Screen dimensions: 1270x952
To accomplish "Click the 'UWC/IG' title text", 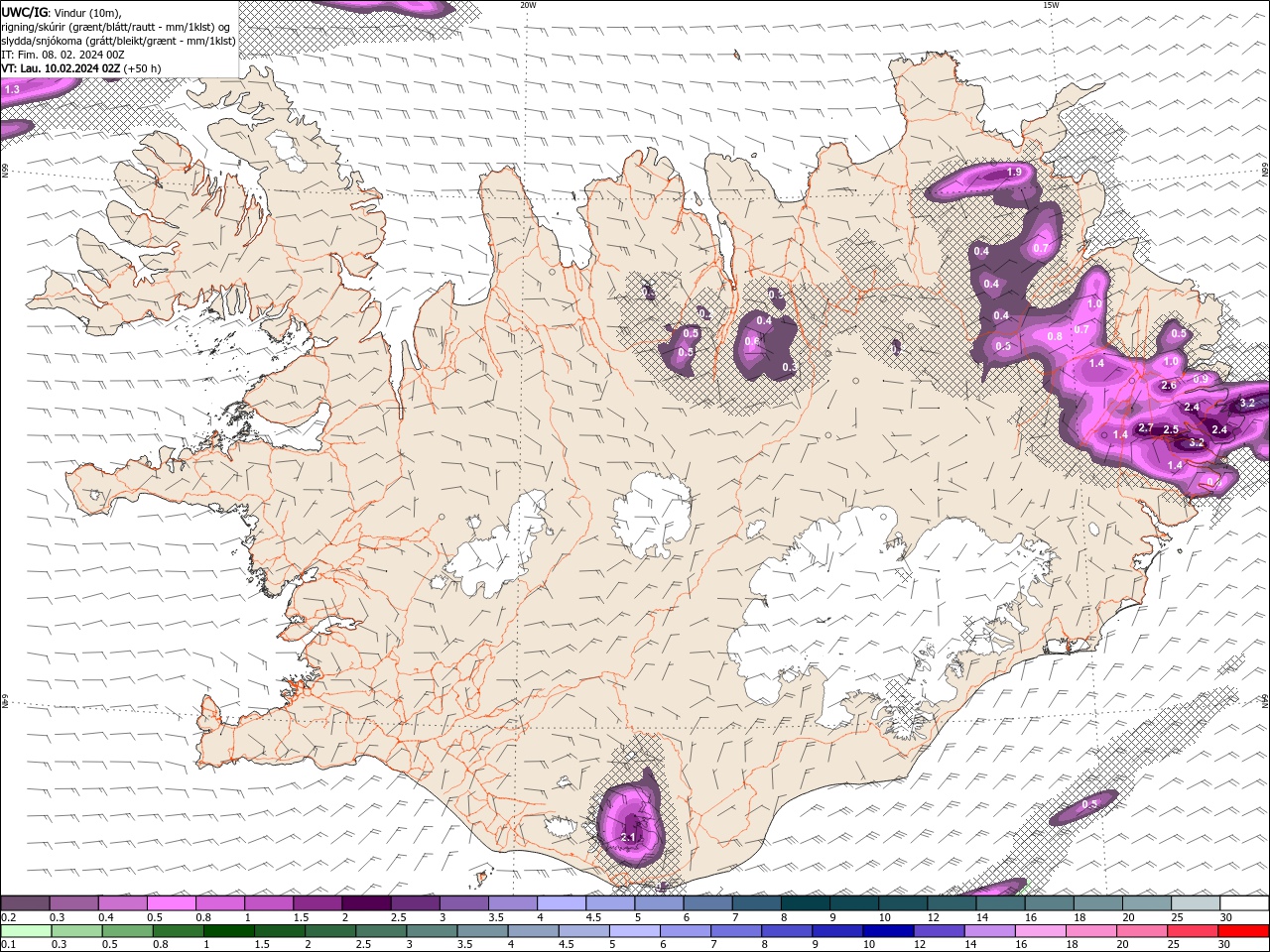I will click(23, 12).
